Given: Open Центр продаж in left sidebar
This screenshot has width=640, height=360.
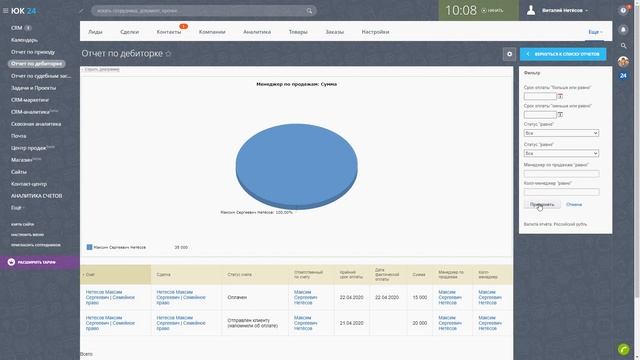Looking at the screenshot, I should (28, 148).
